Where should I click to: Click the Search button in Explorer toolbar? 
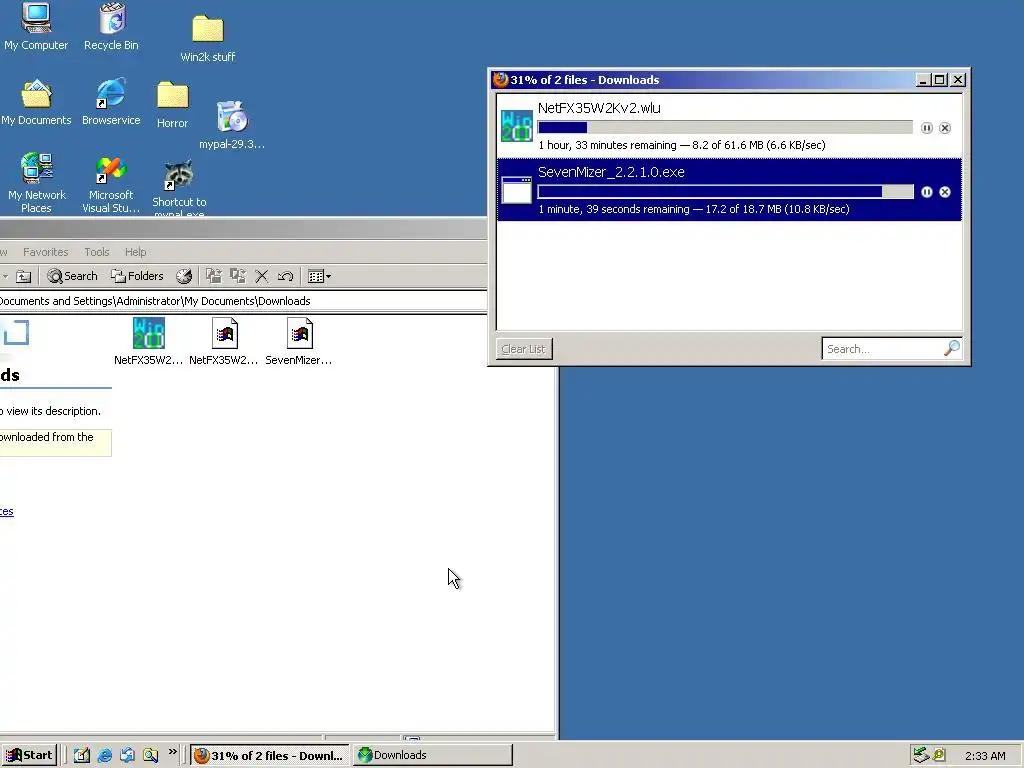(x=72, y=276)
